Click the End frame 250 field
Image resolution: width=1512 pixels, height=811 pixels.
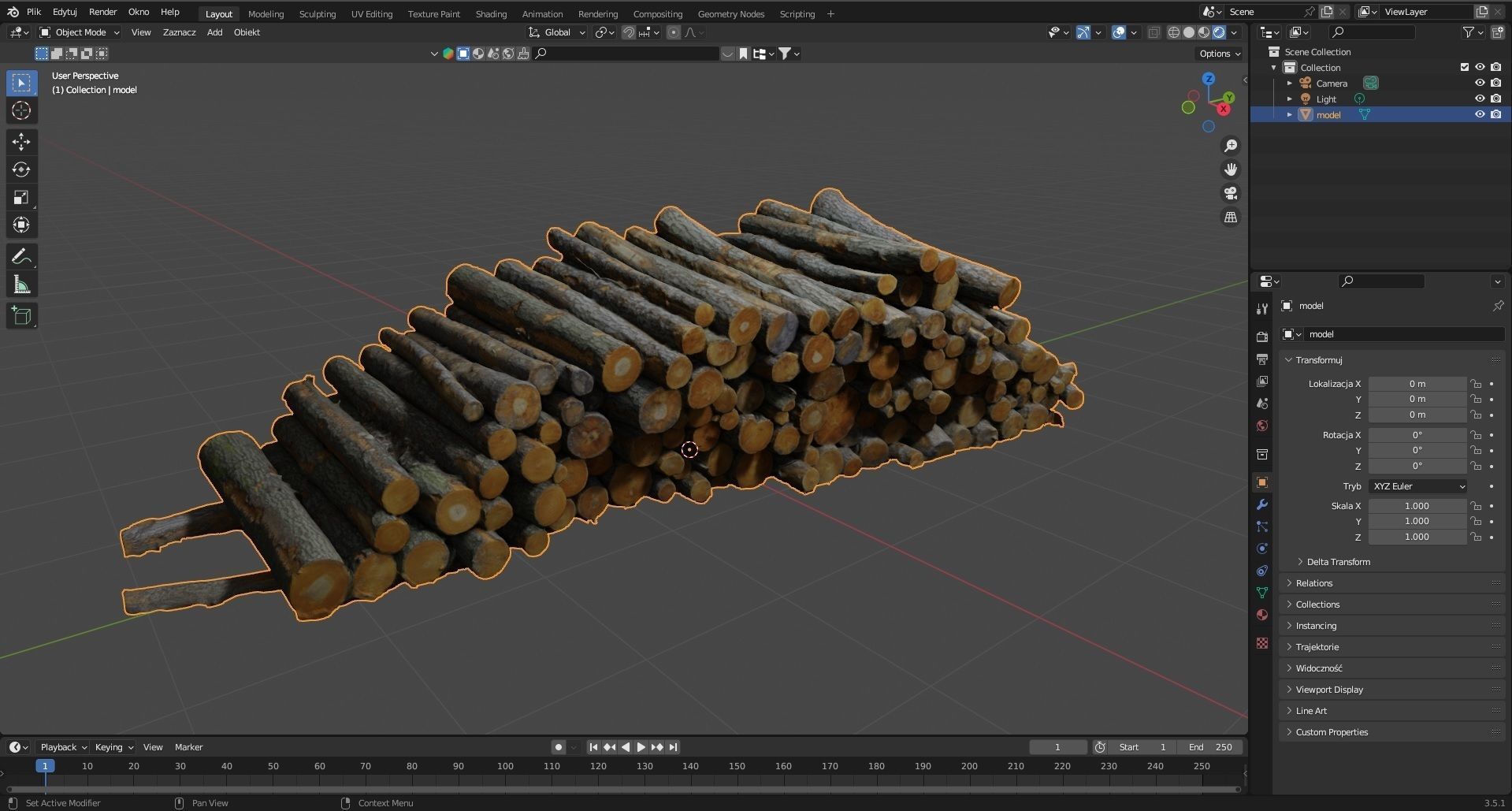[x=1210, y=747]
